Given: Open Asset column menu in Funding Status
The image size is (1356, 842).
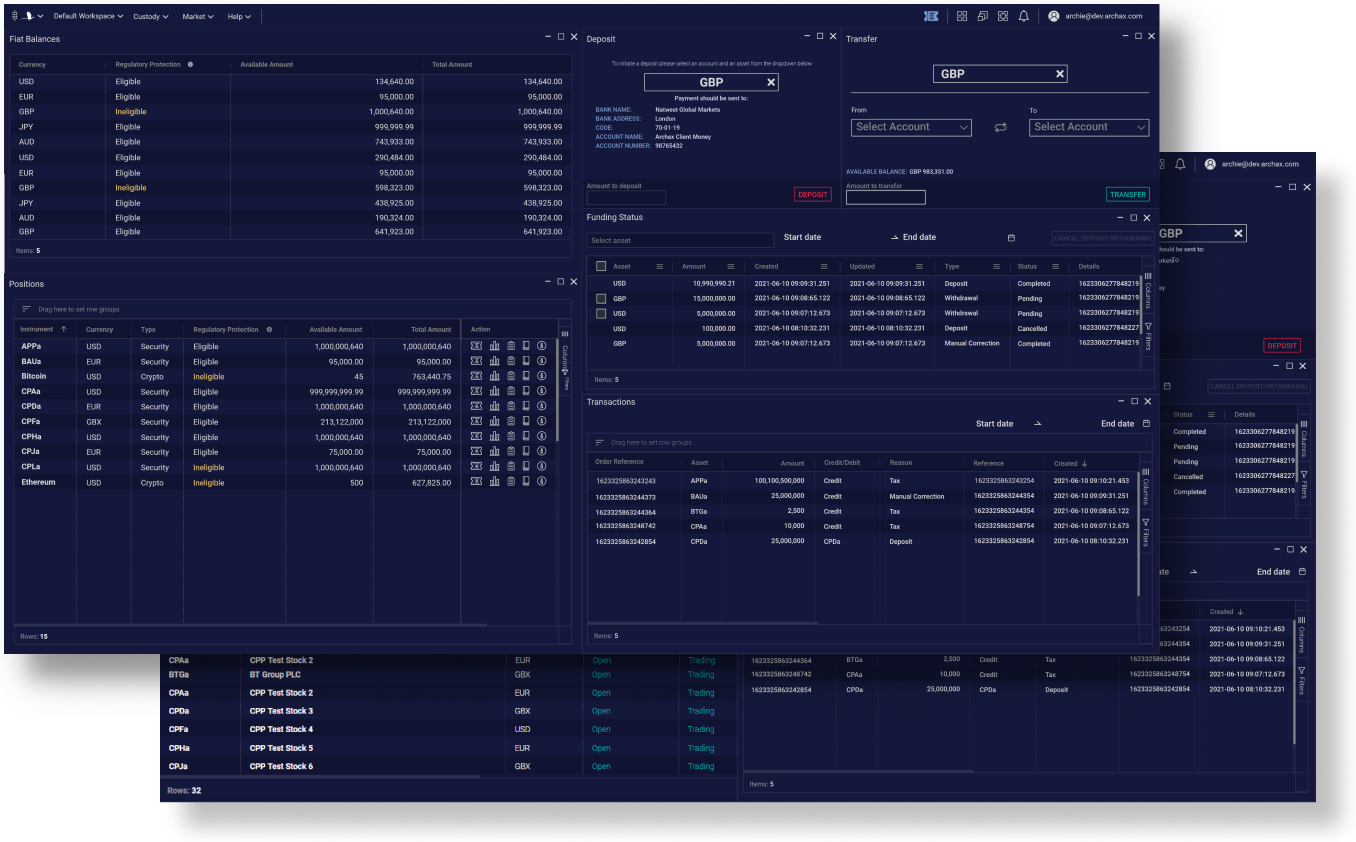Looking at the screenshot, I should [659, 267].
